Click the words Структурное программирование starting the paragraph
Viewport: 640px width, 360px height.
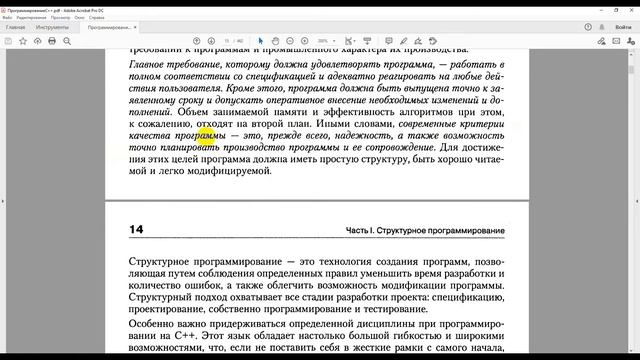[205, 262]
